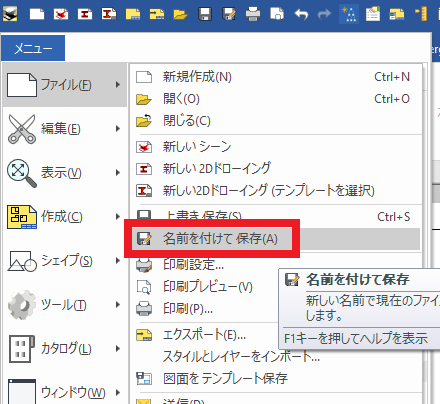Click the tooltip title 名前を付けて保存
This screenshot has width=440, height=404.
point(358,279)
